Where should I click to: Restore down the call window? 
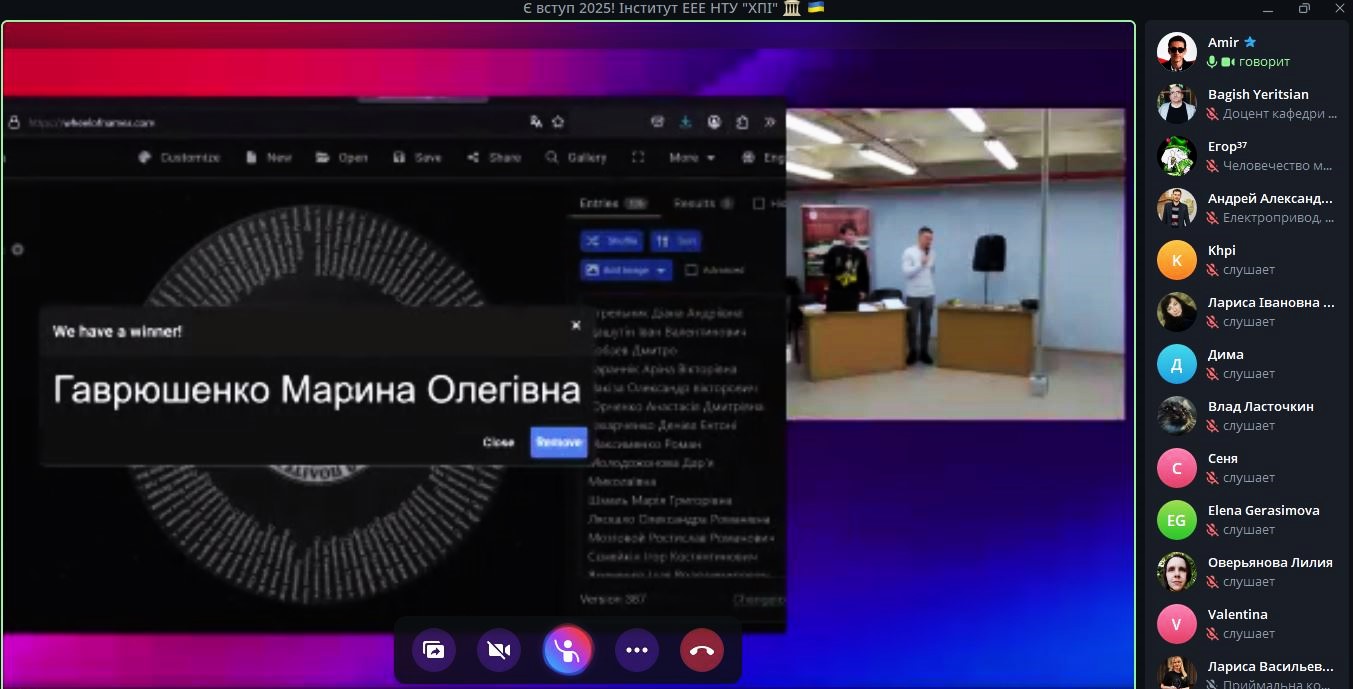coord(1304,9)
